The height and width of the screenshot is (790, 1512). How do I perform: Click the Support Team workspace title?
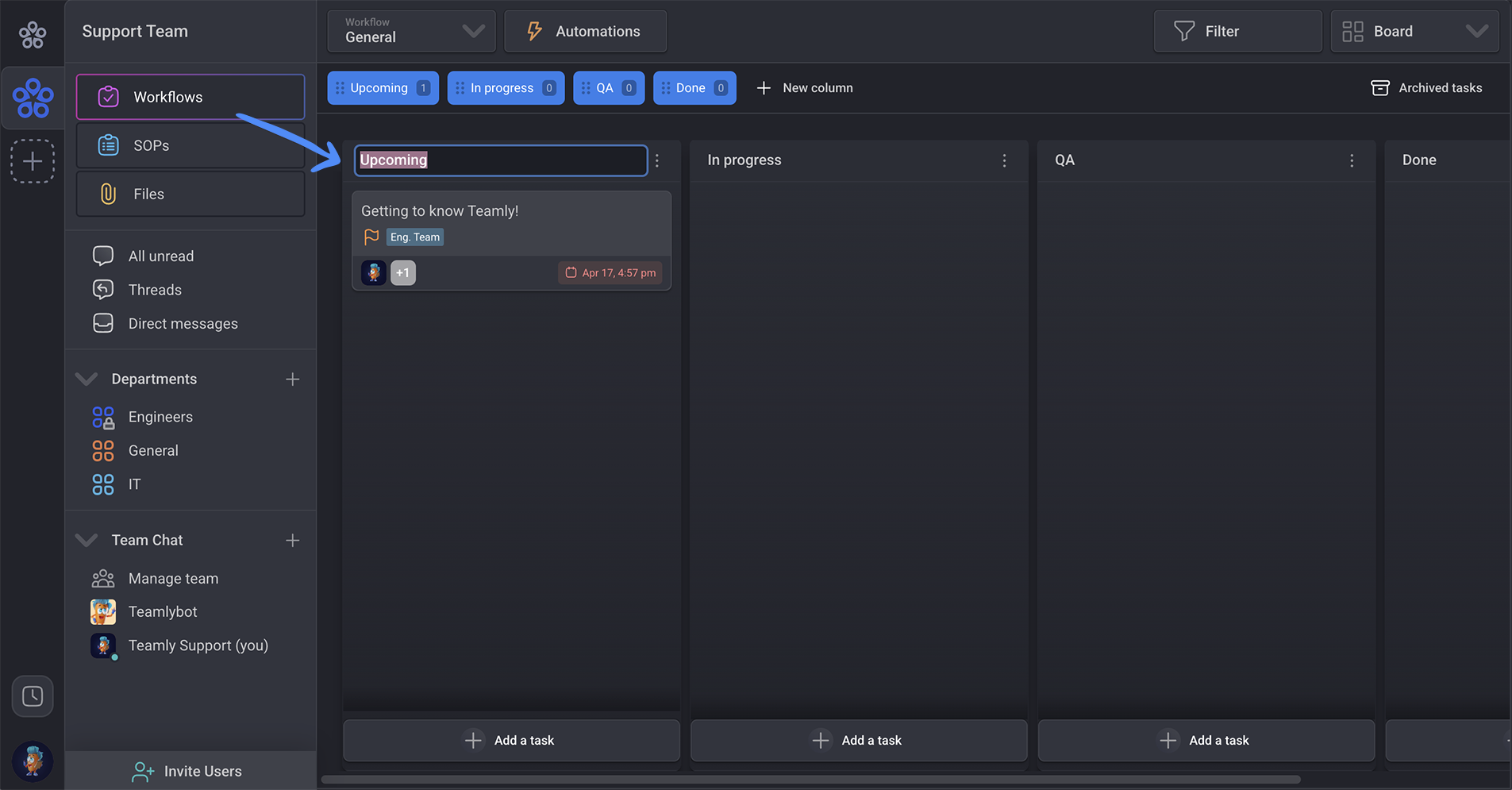(135, 31)
